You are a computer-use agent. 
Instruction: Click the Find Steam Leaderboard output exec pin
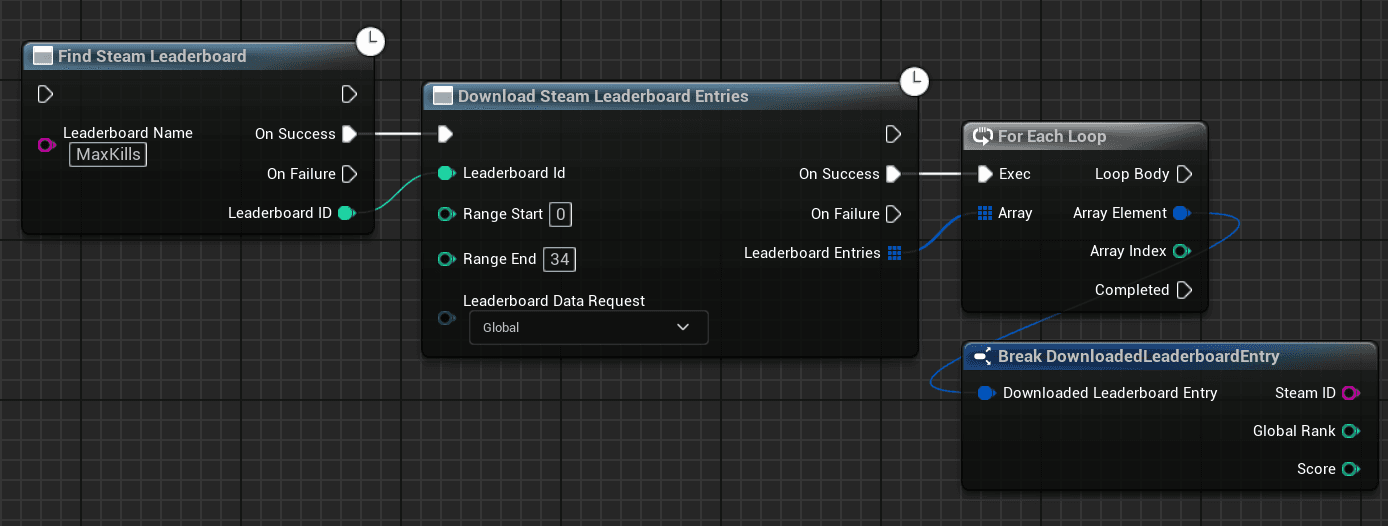[x=349, y=94]
